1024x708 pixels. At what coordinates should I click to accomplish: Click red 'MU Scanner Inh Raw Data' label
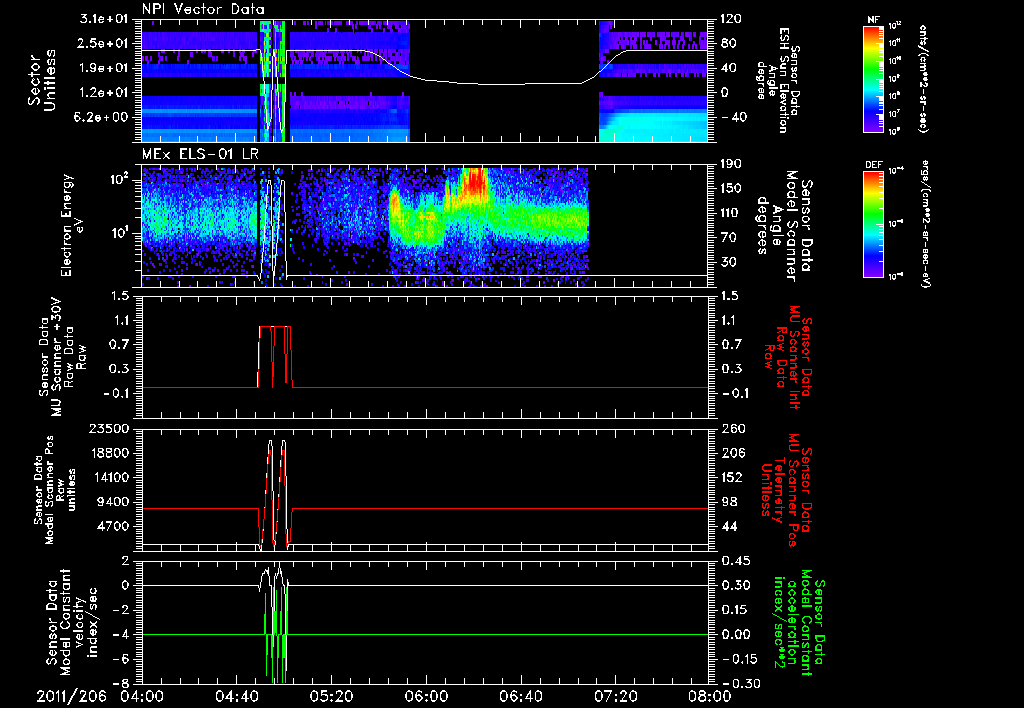[x=788, y=357]
